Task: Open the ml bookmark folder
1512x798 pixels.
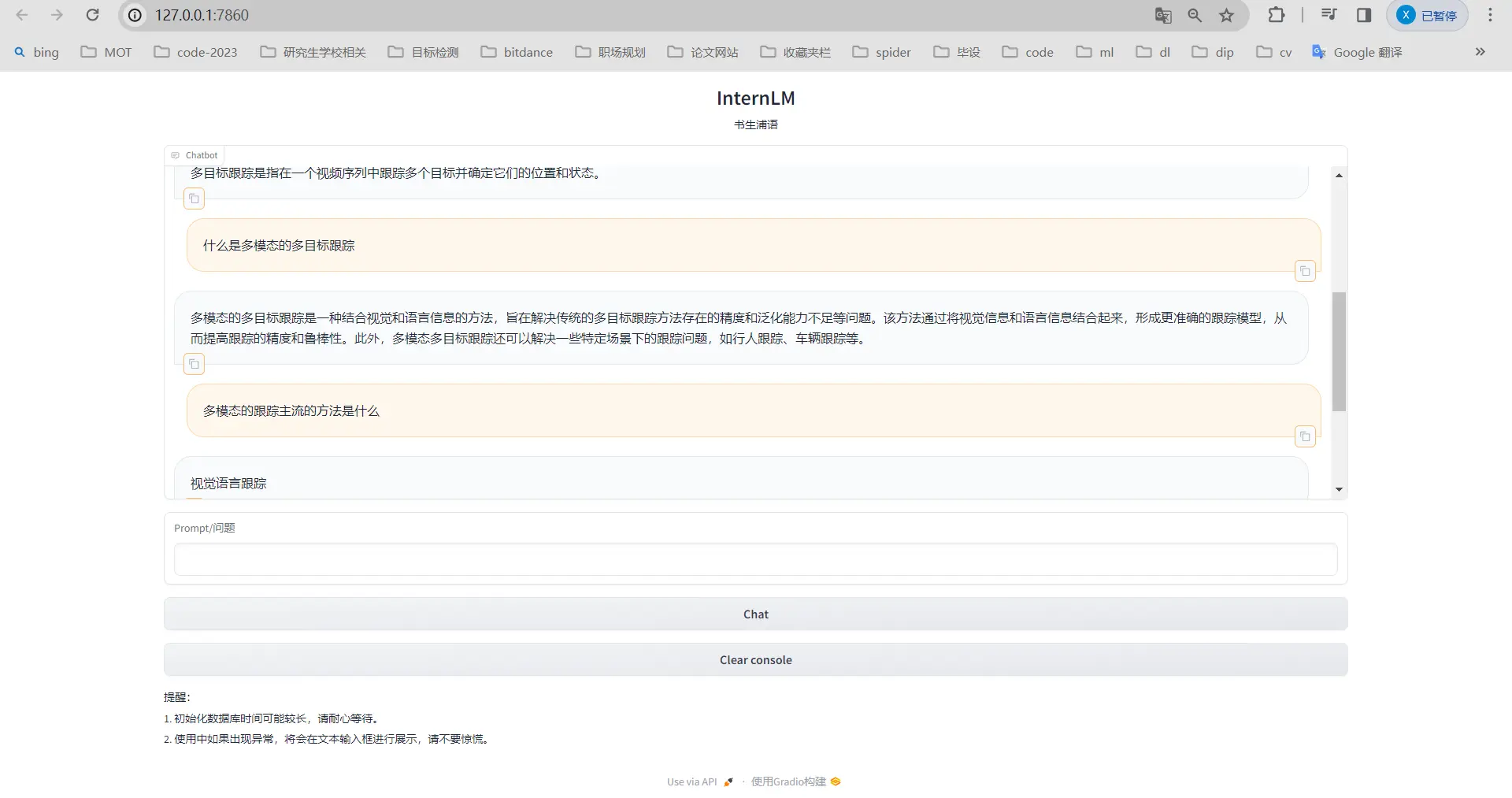Action: [x=1095, y=52]
